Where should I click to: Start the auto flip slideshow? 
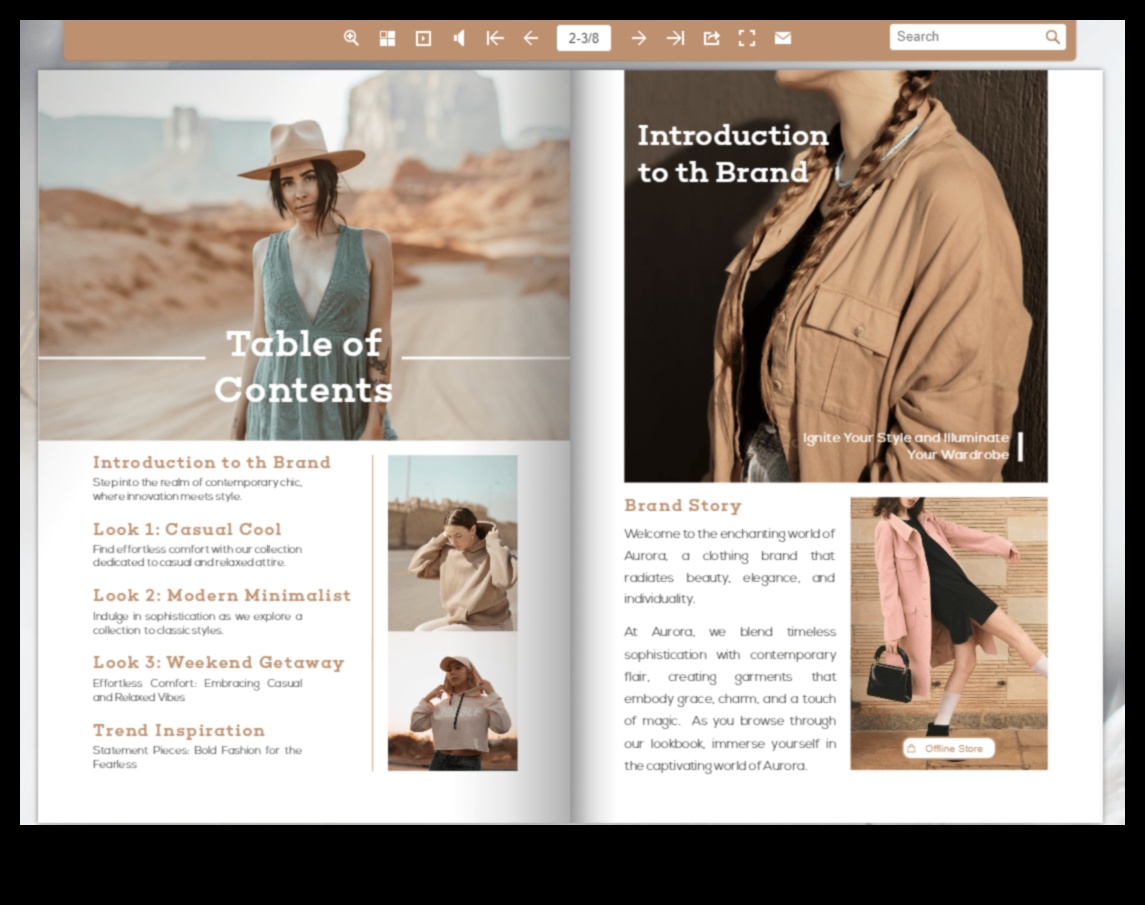pyautogui.click(x=423, y=38)
